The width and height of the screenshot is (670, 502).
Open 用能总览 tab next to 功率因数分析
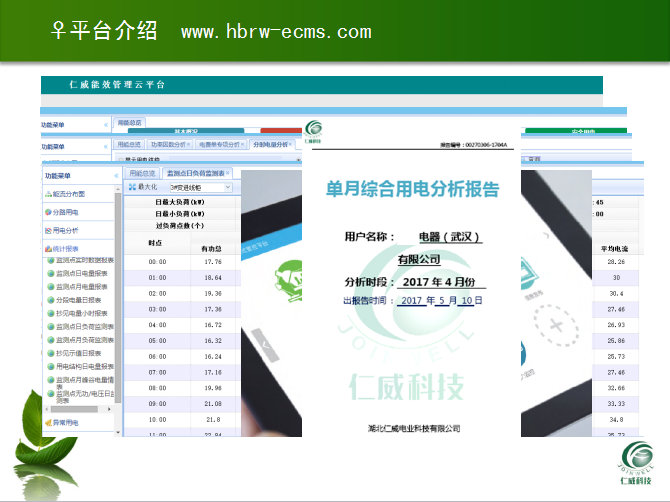point(129,144)
